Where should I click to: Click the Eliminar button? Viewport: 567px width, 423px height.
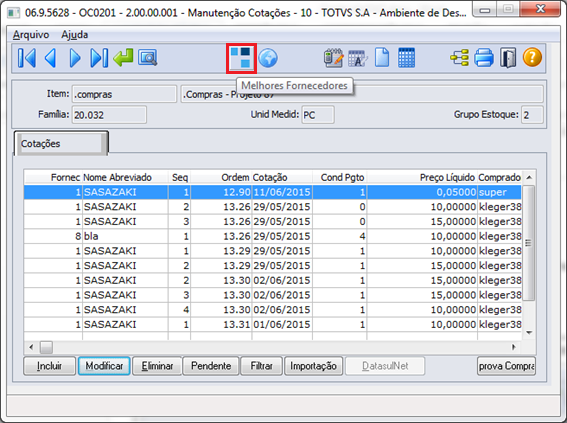pyautogui.click(x=157, y=366)
